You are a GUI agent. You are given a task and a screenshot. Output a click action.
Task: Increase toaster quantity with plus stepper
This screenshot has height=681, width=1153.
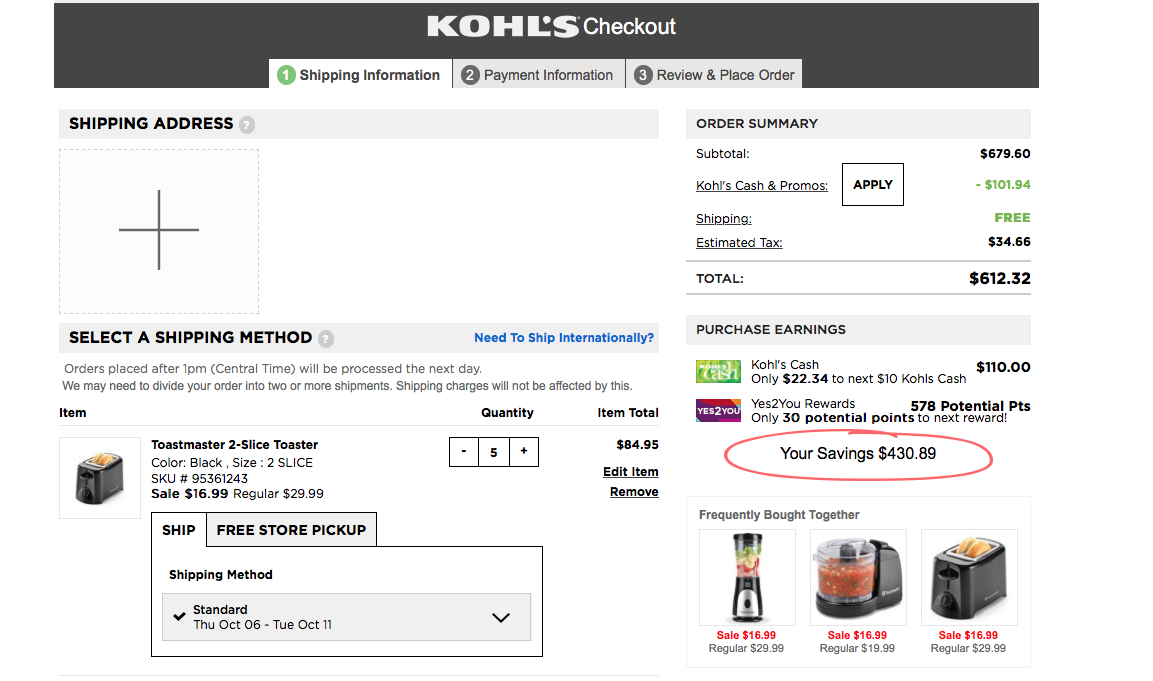[524, 452]
